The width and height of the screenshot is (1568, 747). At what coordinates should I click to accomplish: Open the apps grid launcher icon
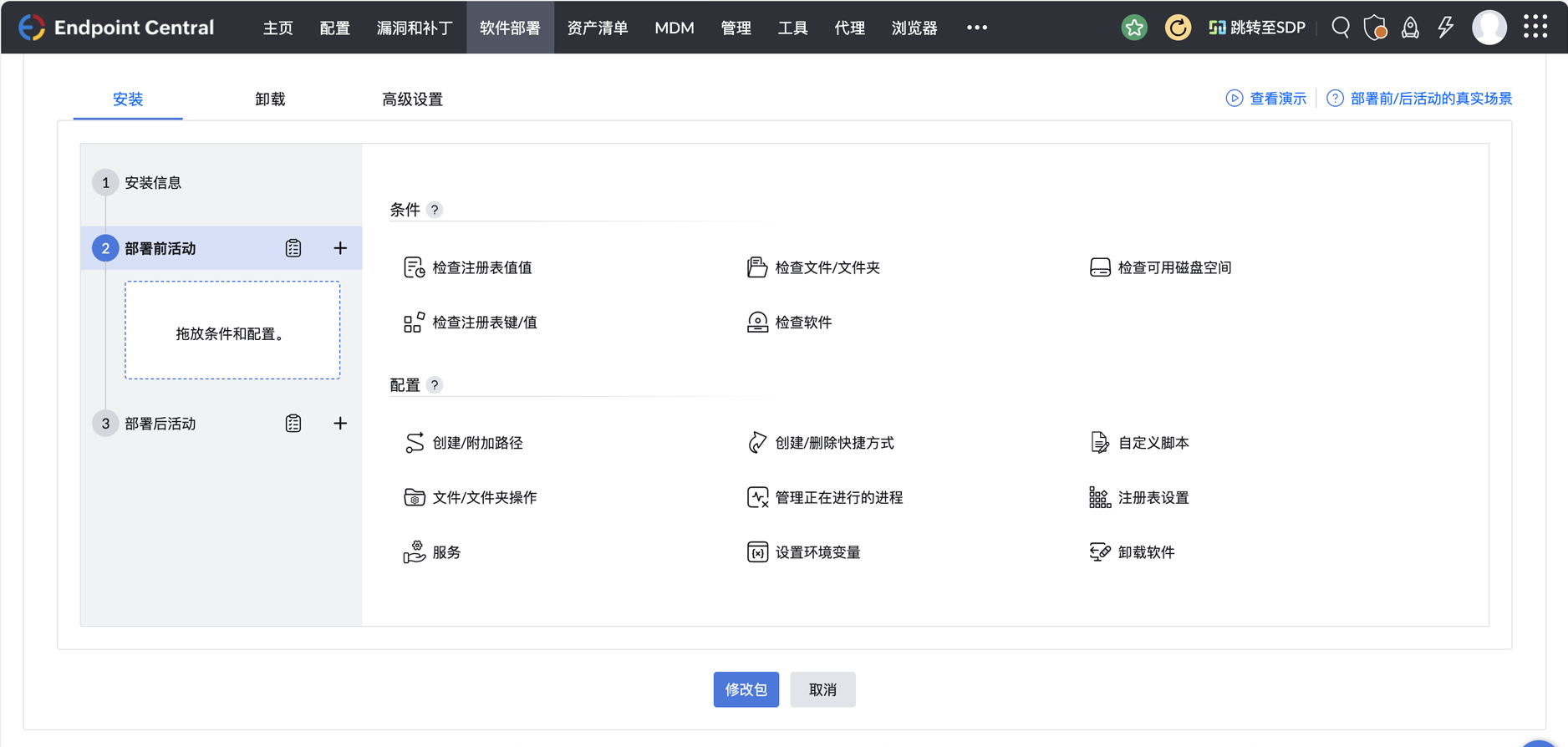(x=1535, y=28)
